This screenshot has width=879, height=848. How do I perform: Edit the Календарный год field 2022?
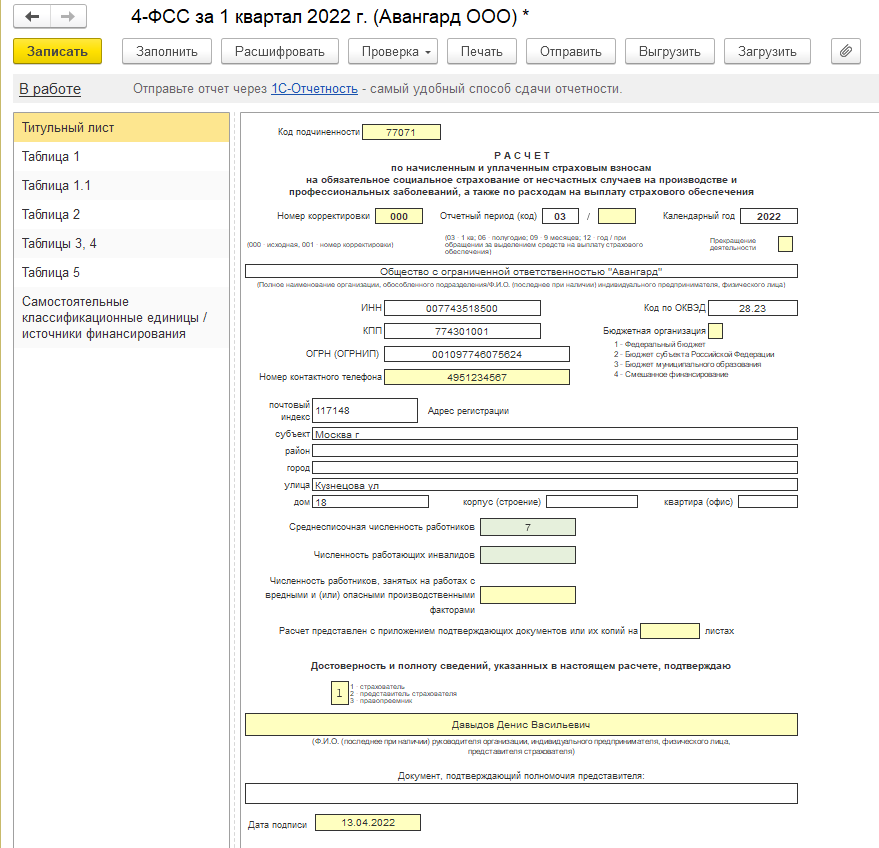click(769, 216)
